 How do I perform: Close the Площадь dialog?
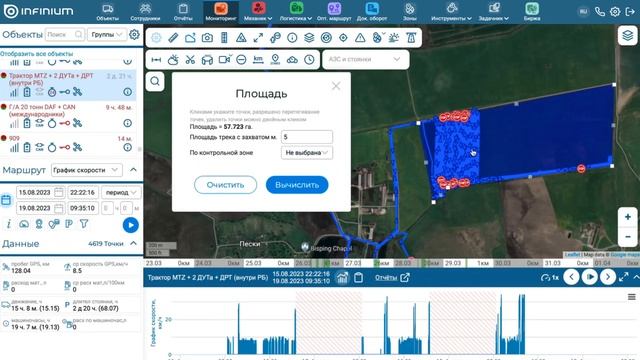pyautogui.click(x=336, y=86)
